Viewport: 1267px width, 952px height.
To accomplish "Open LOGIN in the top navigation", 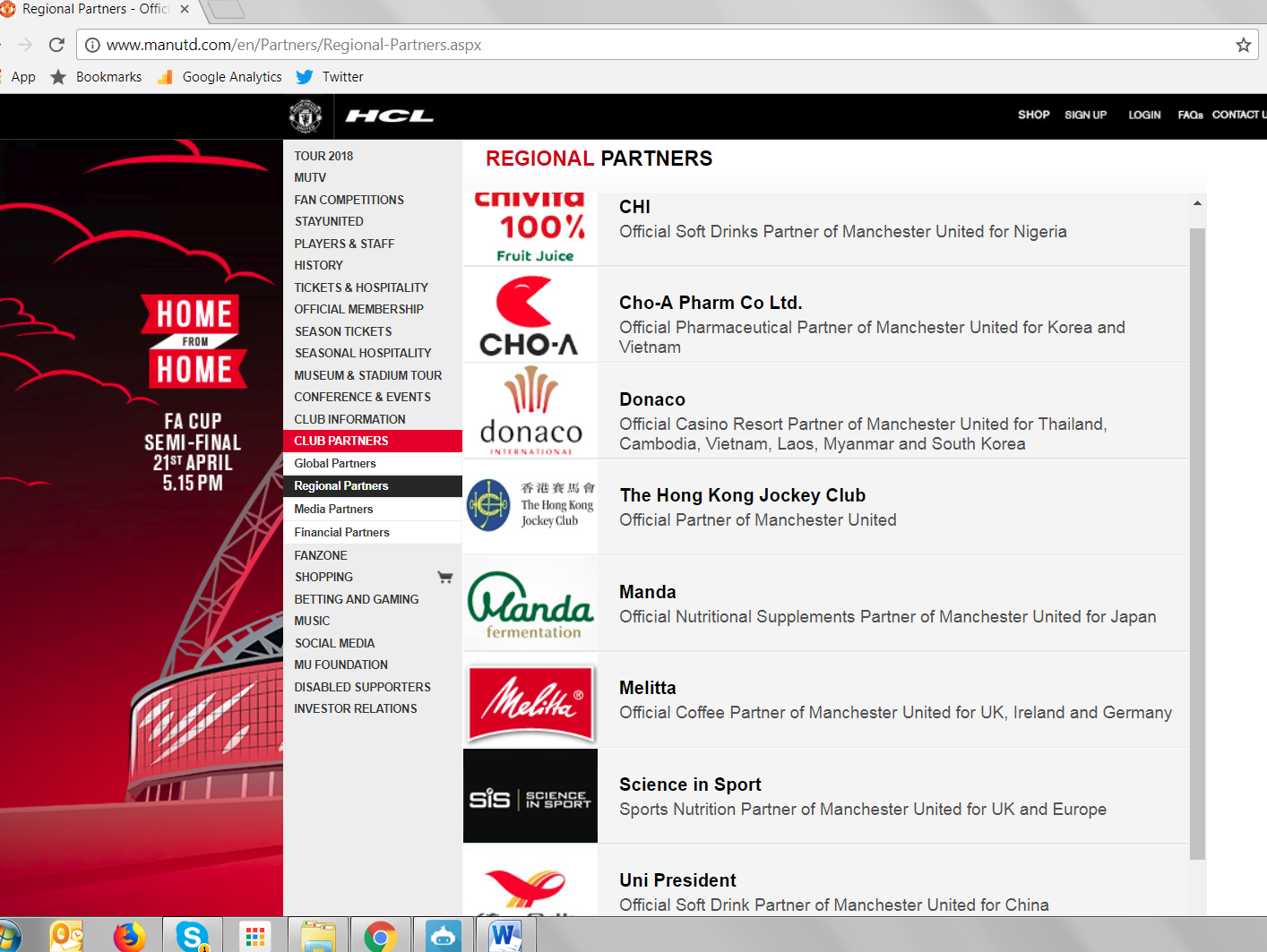I will (x=1144, y=115).
